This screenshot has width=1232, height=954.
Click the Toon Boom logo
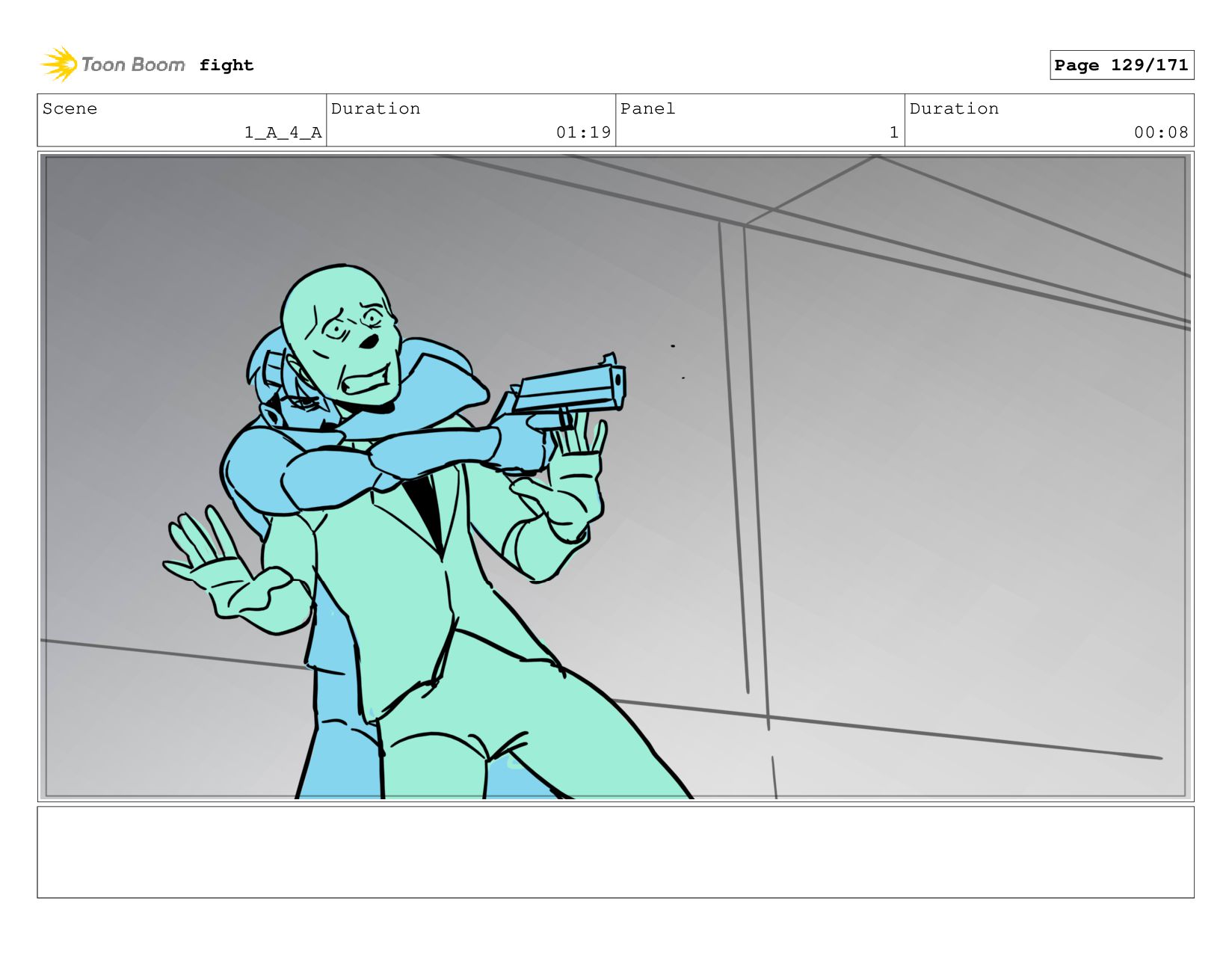coord(113,64)
